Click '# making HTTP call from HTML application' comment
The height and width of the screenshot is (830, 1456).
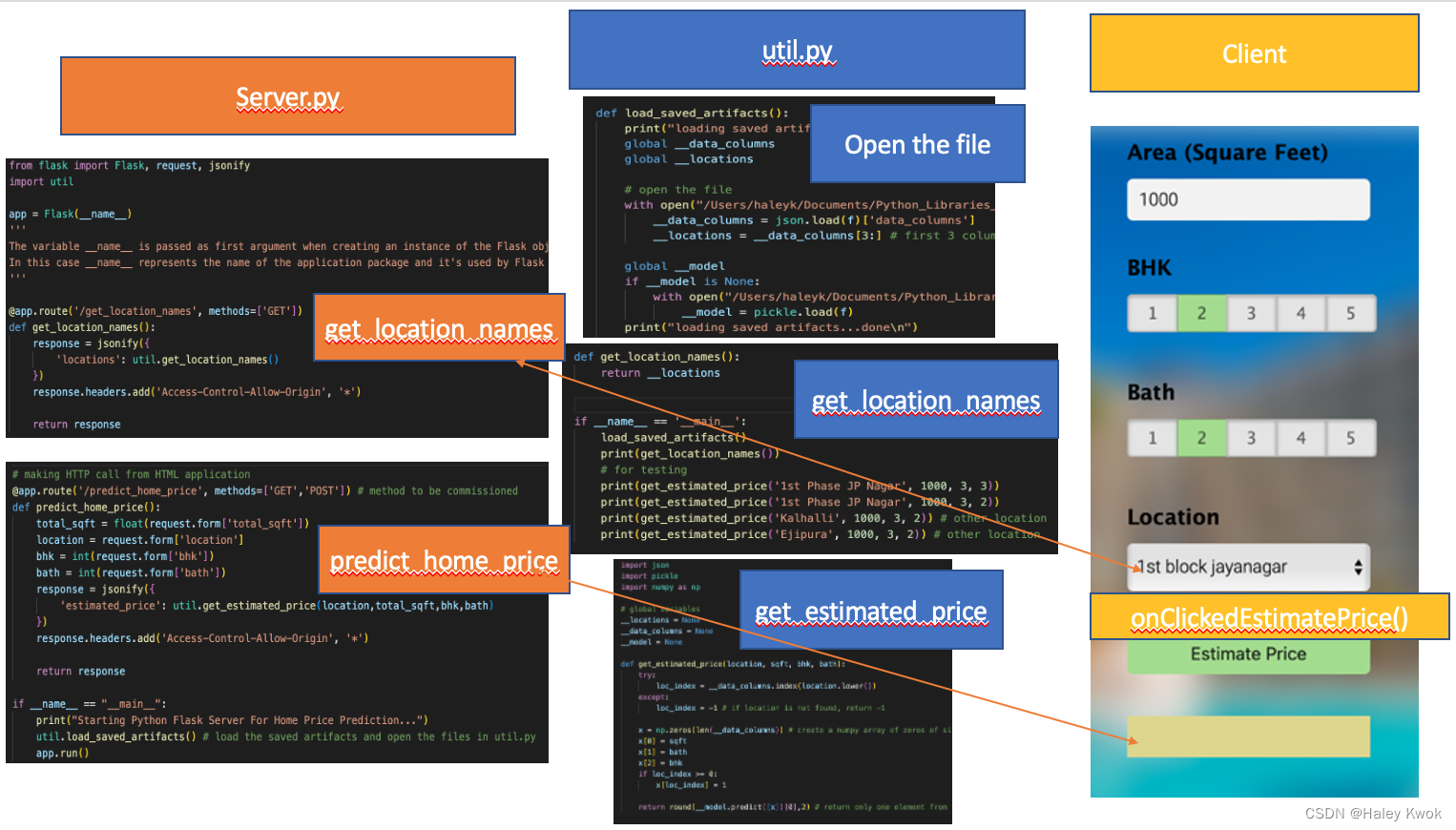(131, 474)
